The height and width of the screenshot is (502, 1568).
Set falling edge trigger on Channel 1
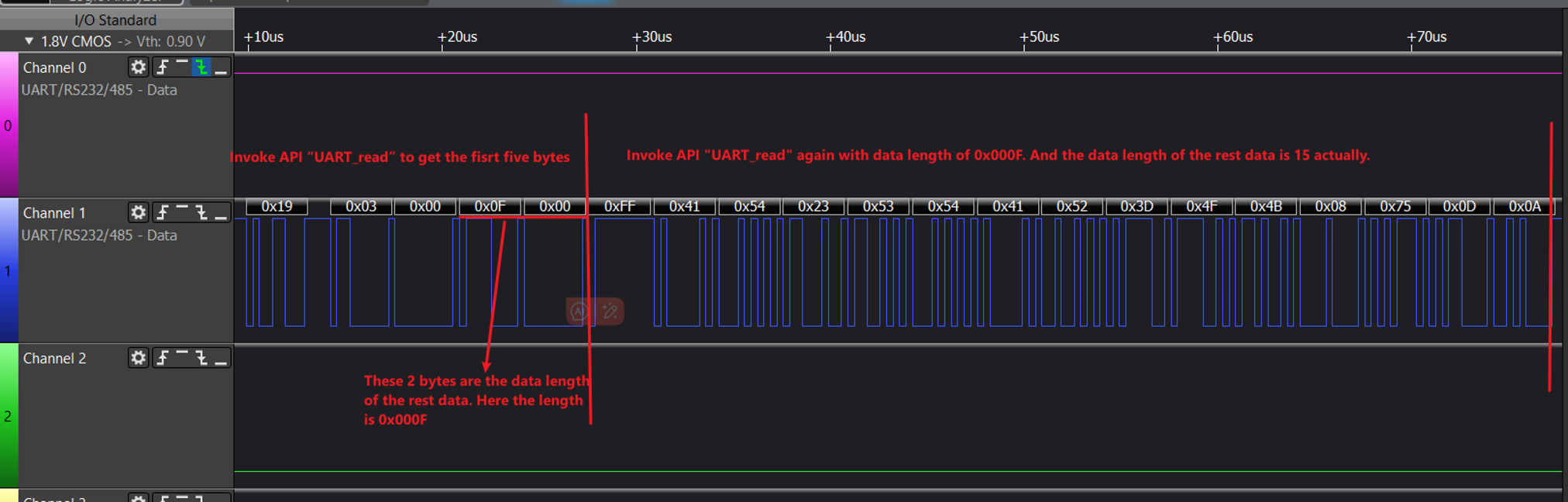point(201,212)
